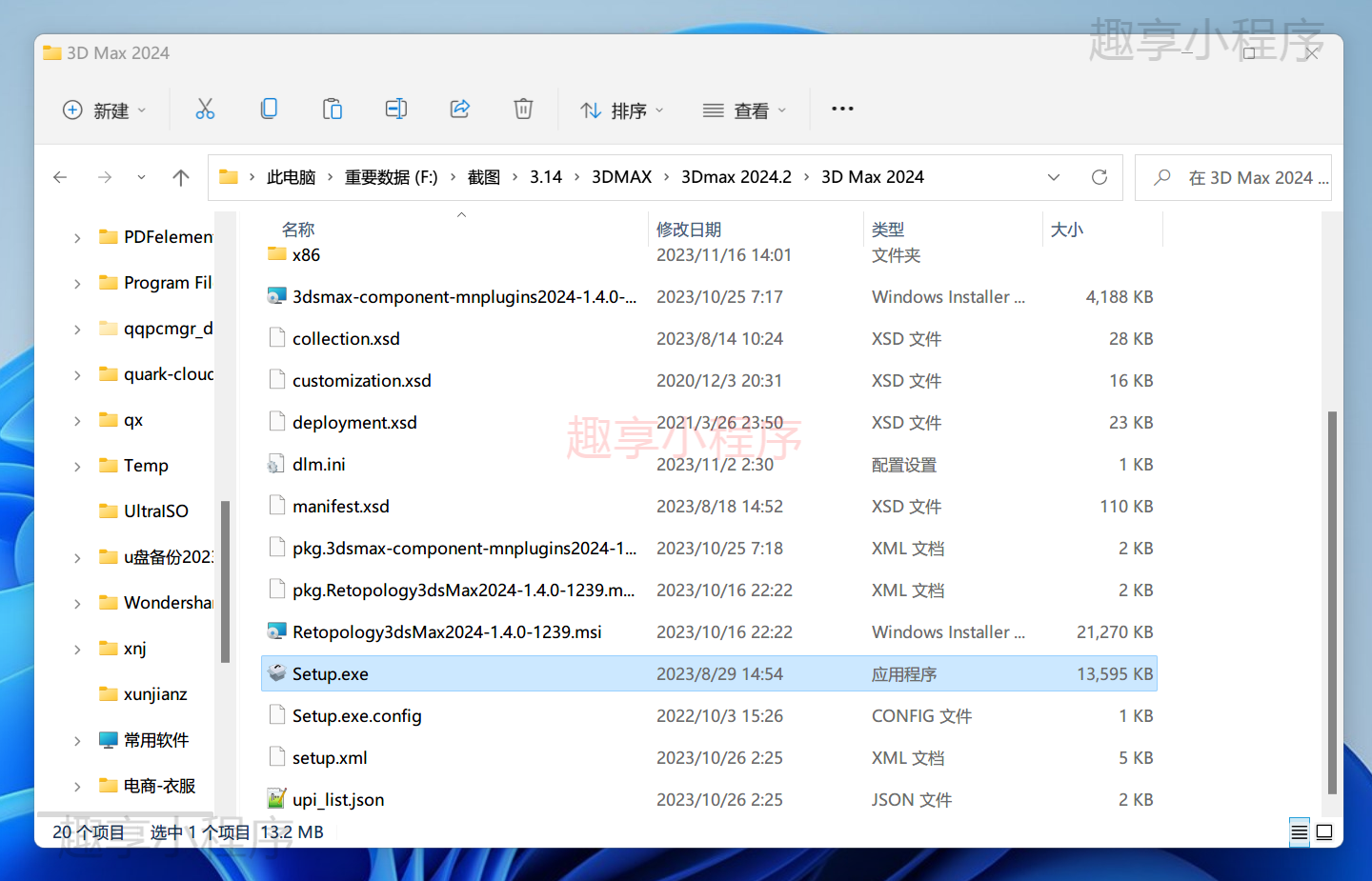
Task: Click the Paste clipboard icon
Action: [333, 110]
